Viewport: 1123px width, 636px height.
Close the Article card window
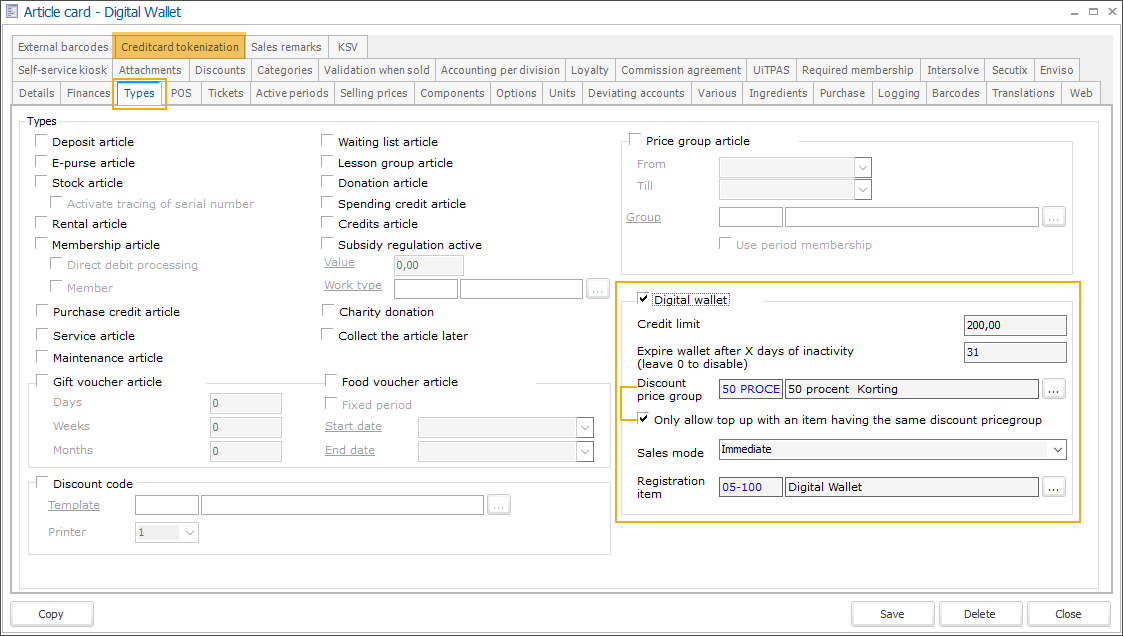click(x=1102, y=13)
